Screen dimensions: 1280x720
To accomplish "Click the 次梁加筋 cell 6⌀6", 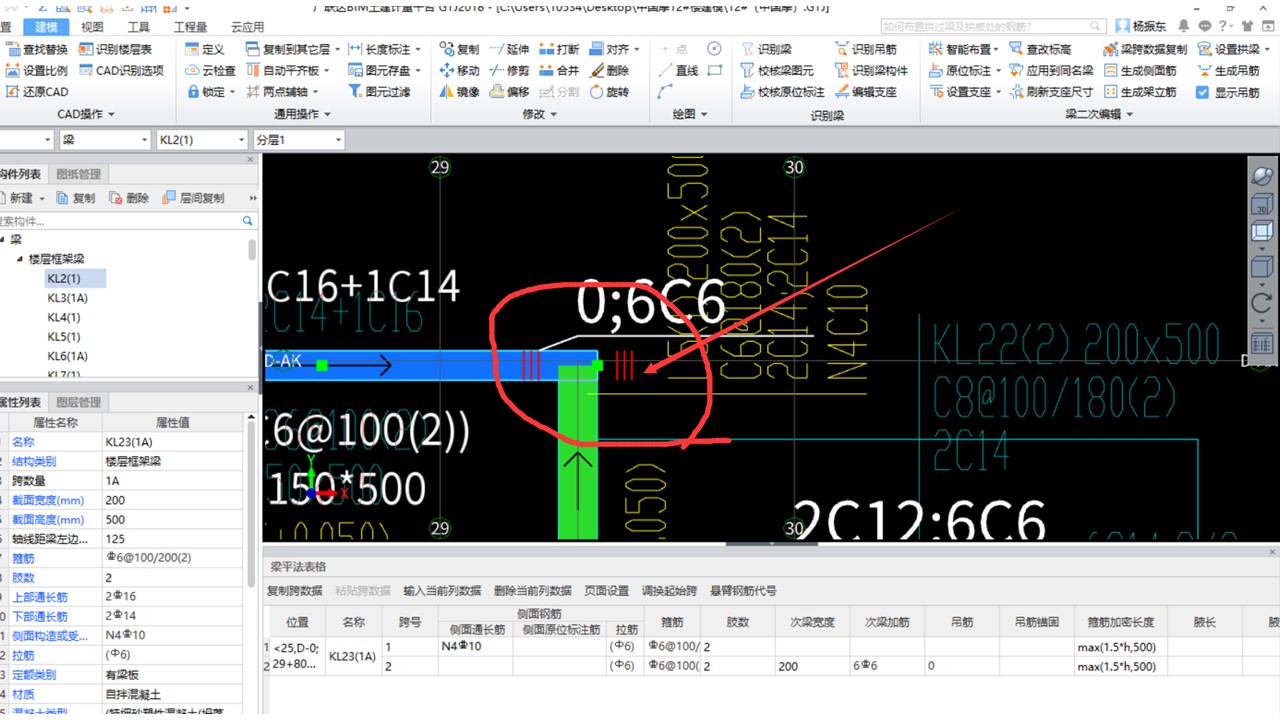I will click(x=886, y=665).
